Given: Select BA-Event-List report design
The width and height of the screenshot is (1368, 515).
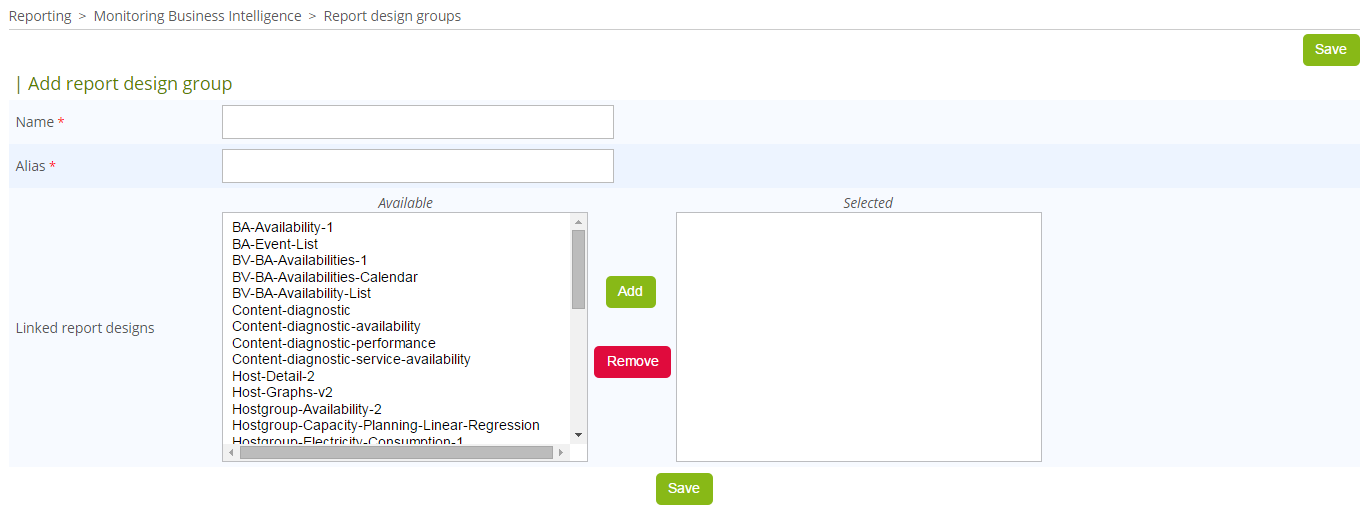Looking at the screenshot, I should coord(275,244).
